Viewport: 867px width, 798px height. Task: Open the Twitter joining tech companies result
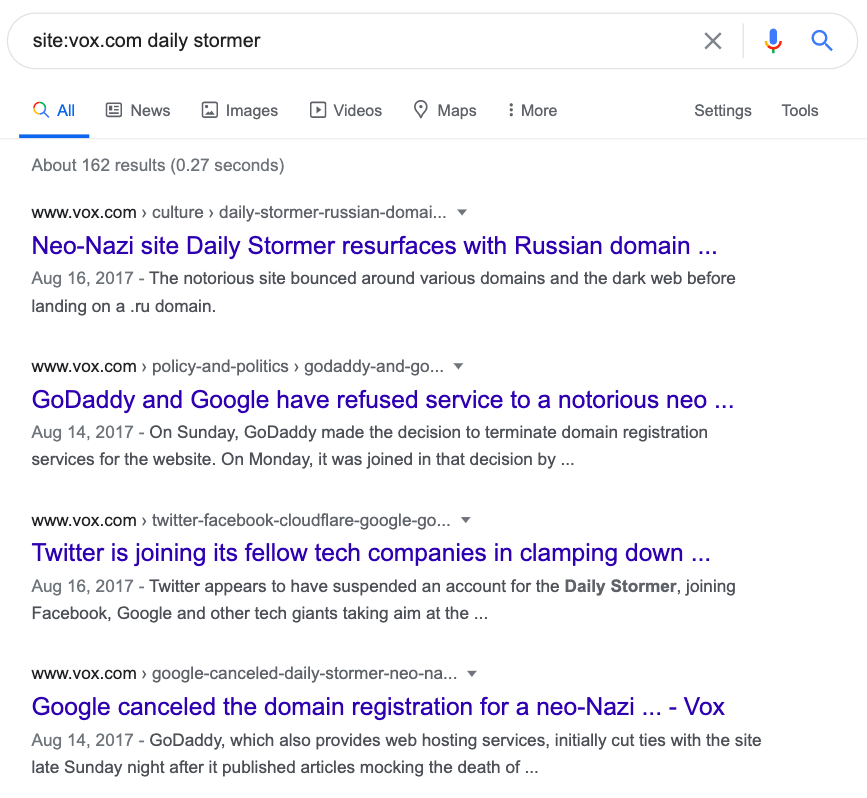pos(371,553)
